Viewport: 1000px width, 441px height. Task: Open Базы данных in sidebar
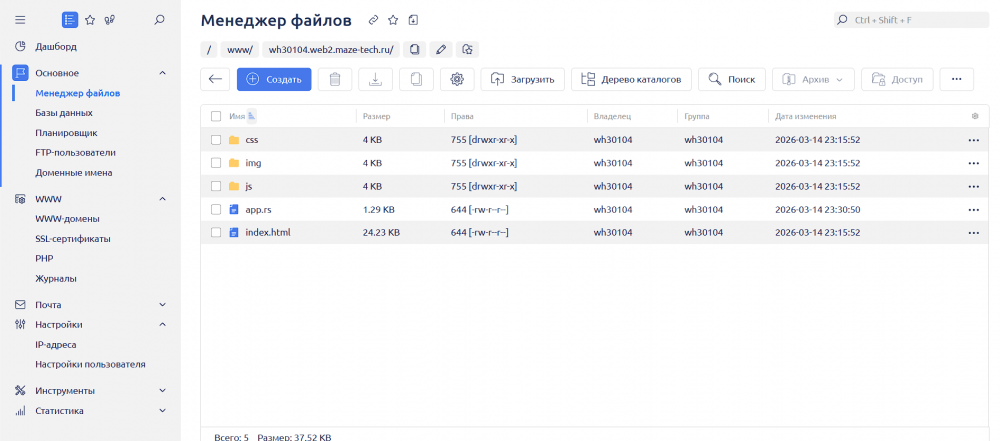pyautogui.click(x=64, y=113)
